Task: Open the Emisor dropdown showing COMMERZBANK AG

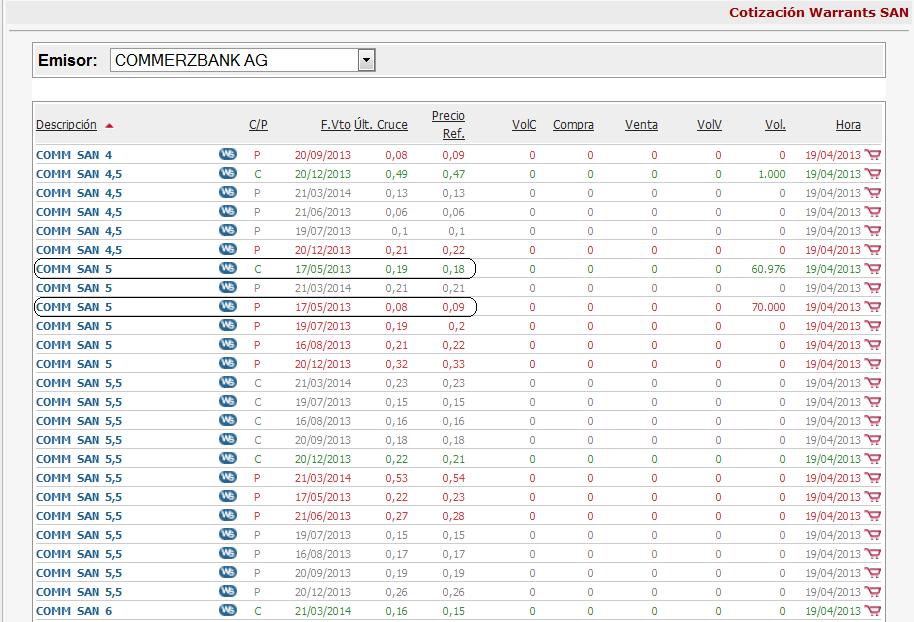Action: click(242, 60)
